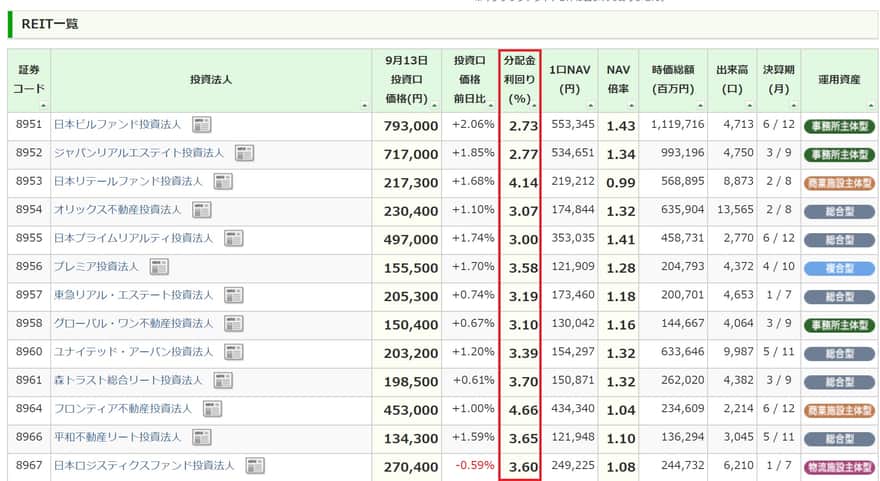
Task: Open 日本ロジスティクスファンド投資法人 link
Action: click(x=144, y=465)
